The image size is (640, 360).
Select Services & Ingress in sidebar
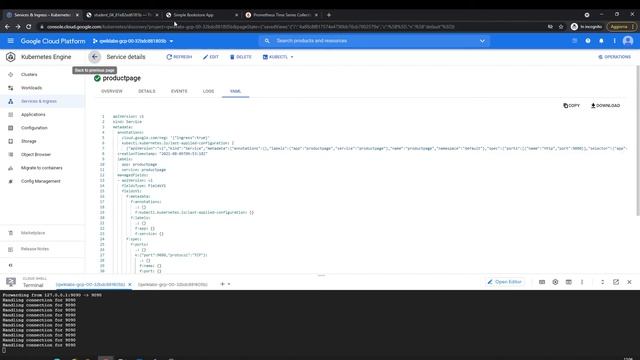[x=38, y=101]
